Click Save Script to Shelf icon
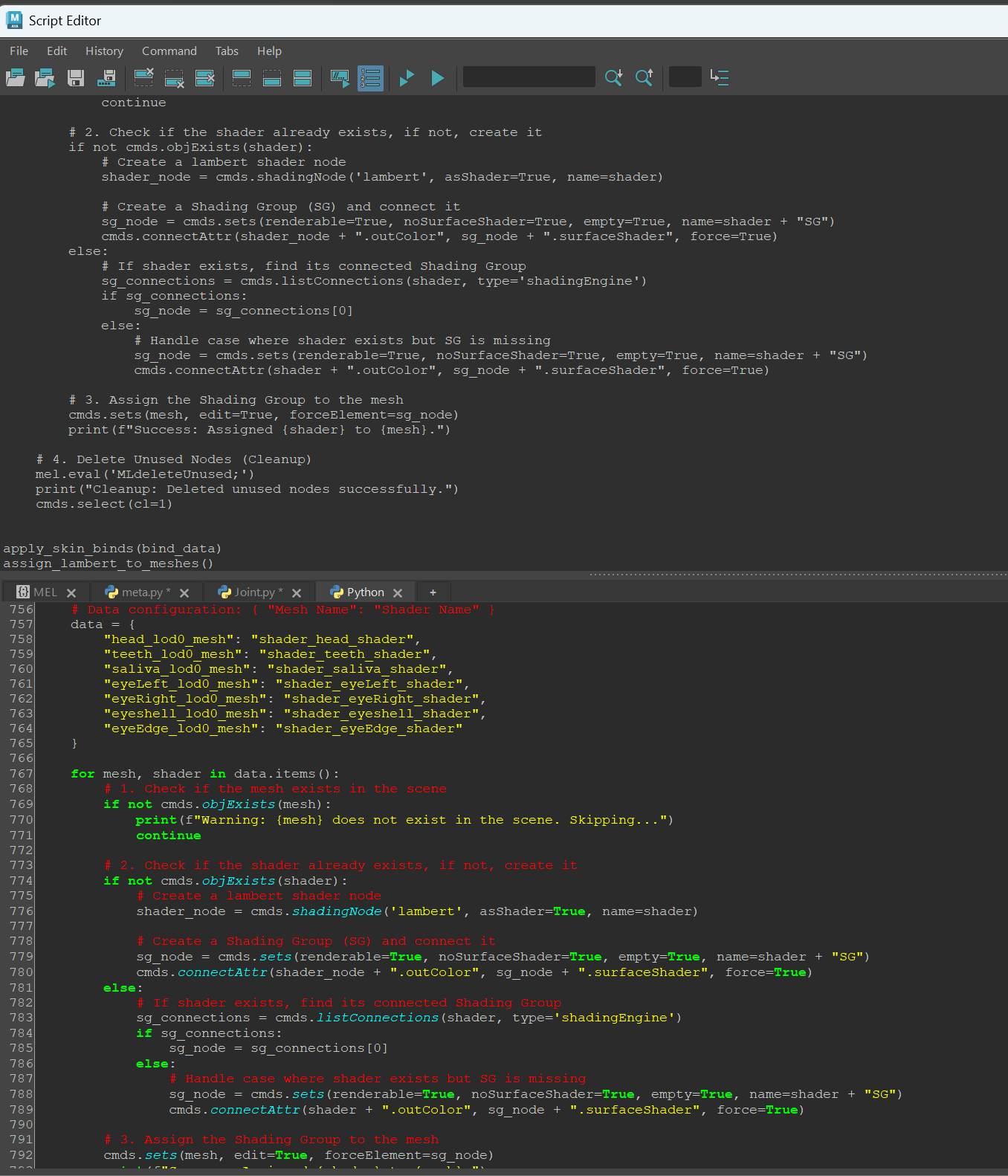1008x1176 pixels. coord(106,77)
